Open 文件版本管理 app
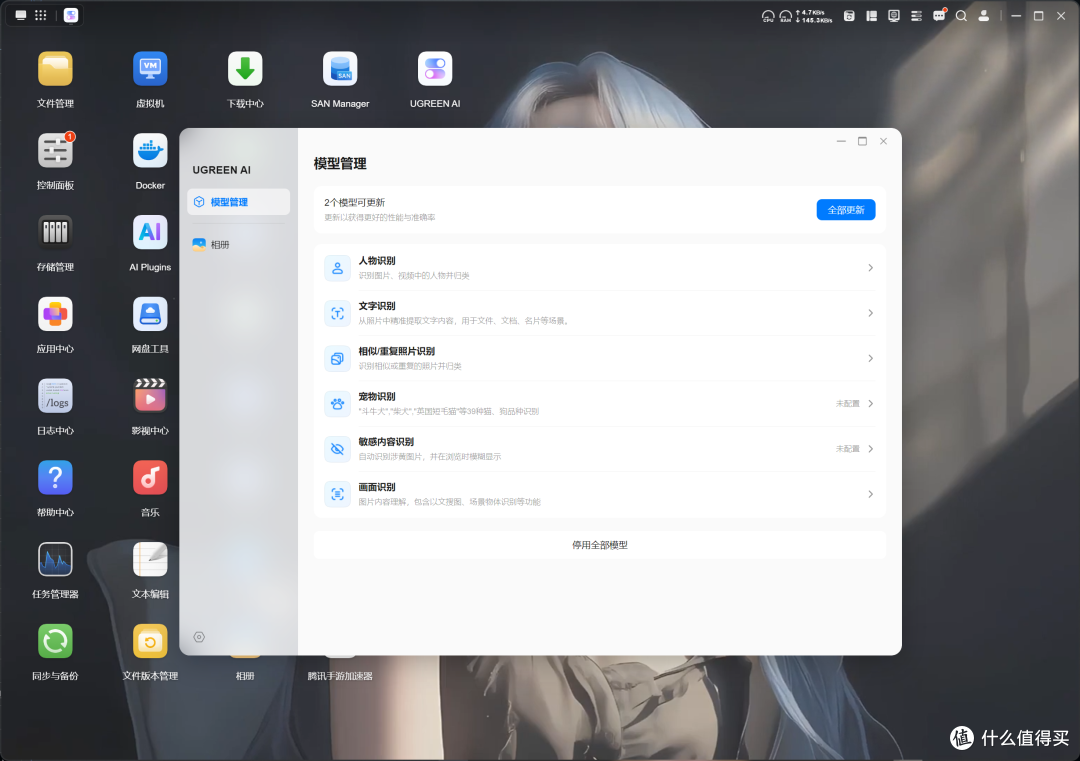Screen dimensions: 1080x761 pos(150,641)
